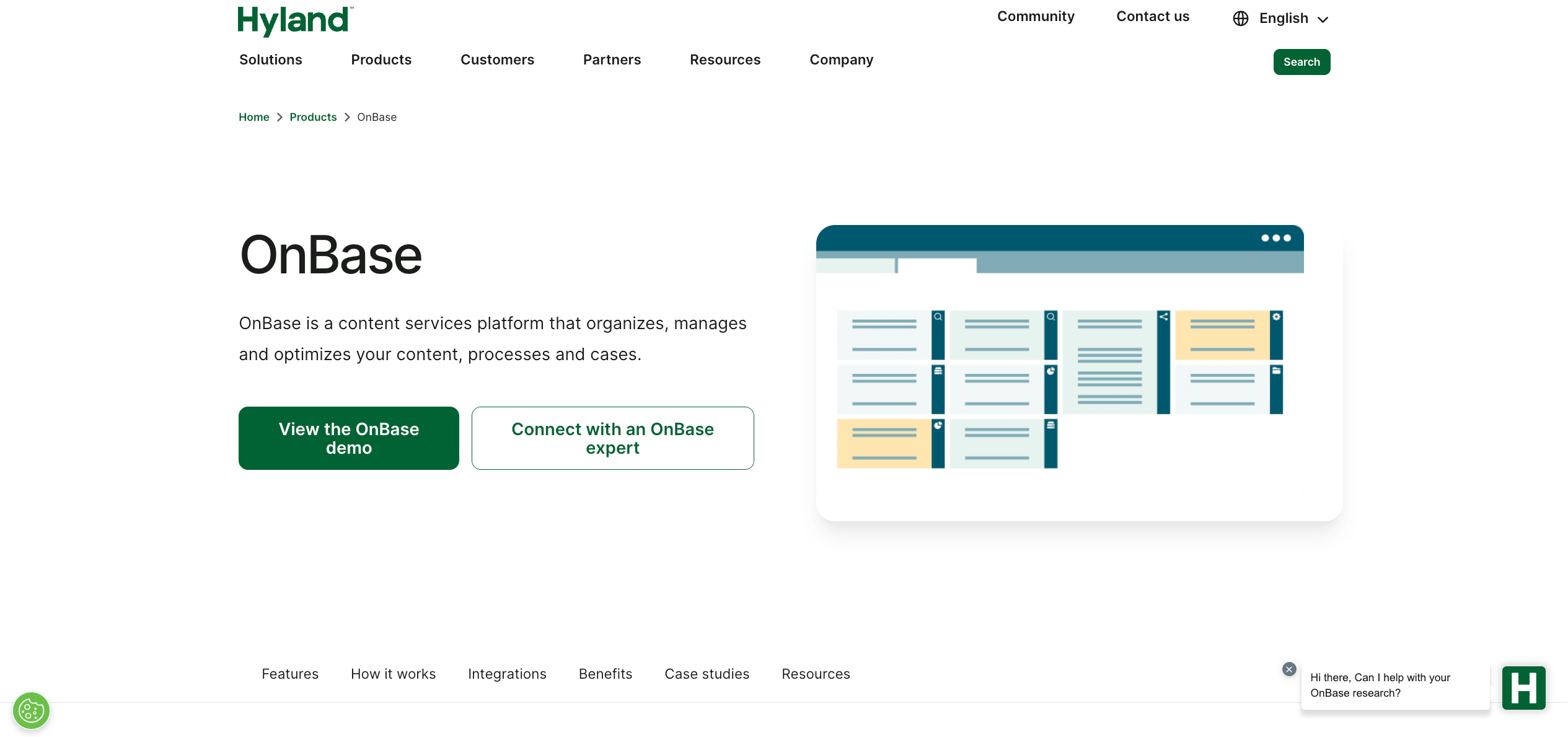Jump to the Case studies section

(707, 674)
